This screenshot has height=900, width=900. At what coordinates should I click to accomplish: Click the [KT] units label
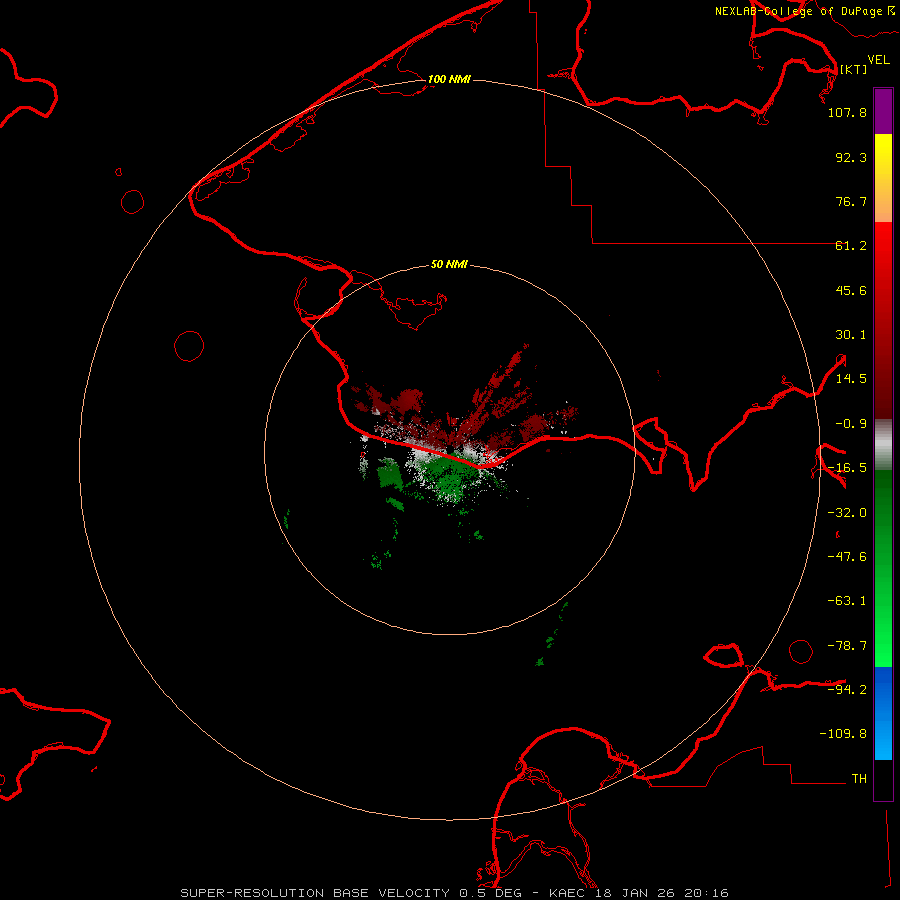[853, 69]
